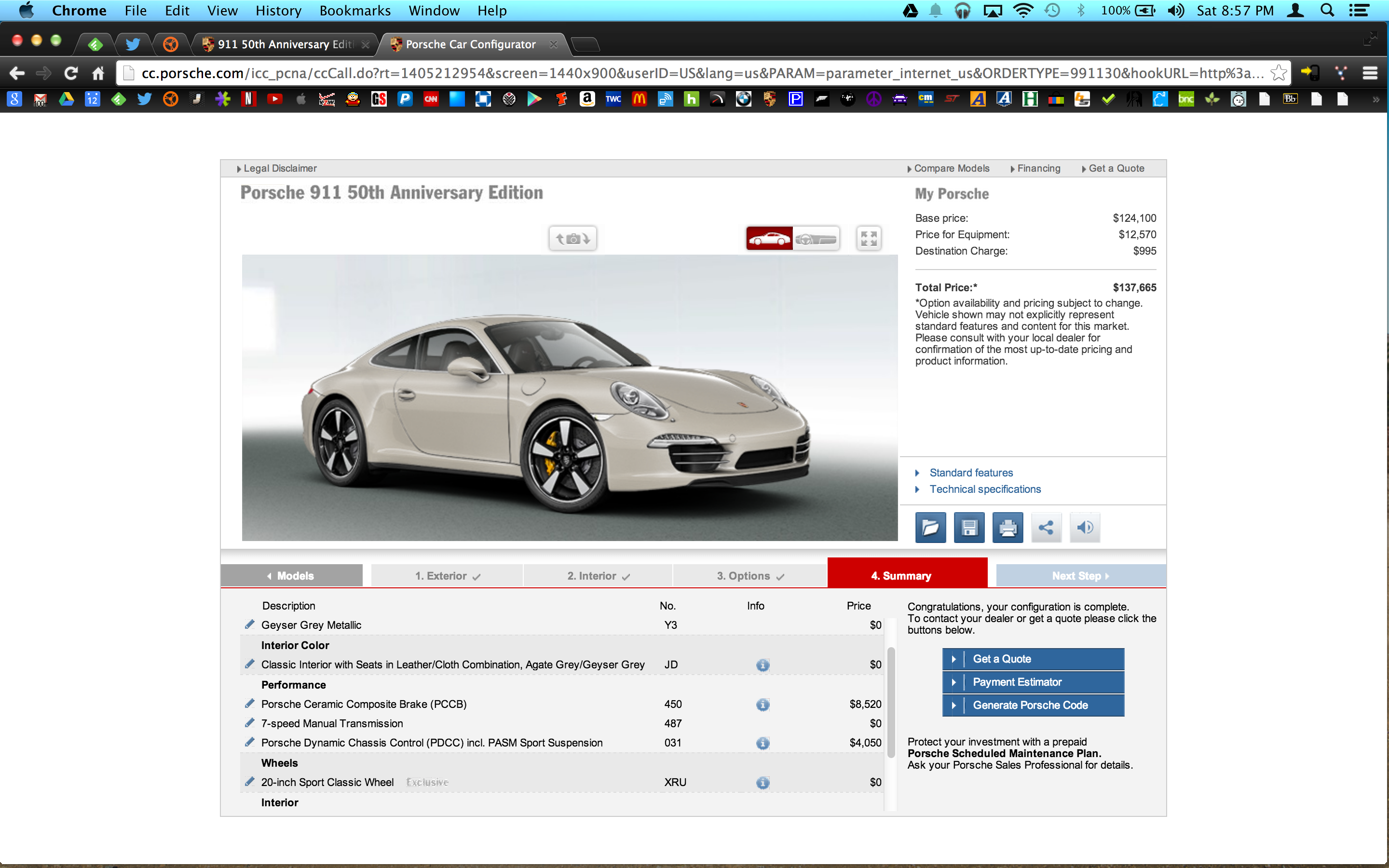The height and width of the screenshot is (868, 1389).
Task: Show info for 20-inch Sport Classic Wheel
Action: [762, 783]
